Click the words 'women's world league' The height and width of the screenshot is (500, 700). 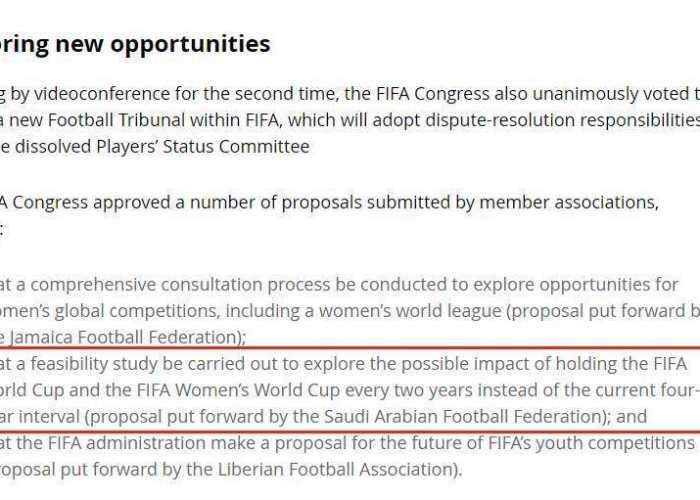click(410, 311)
